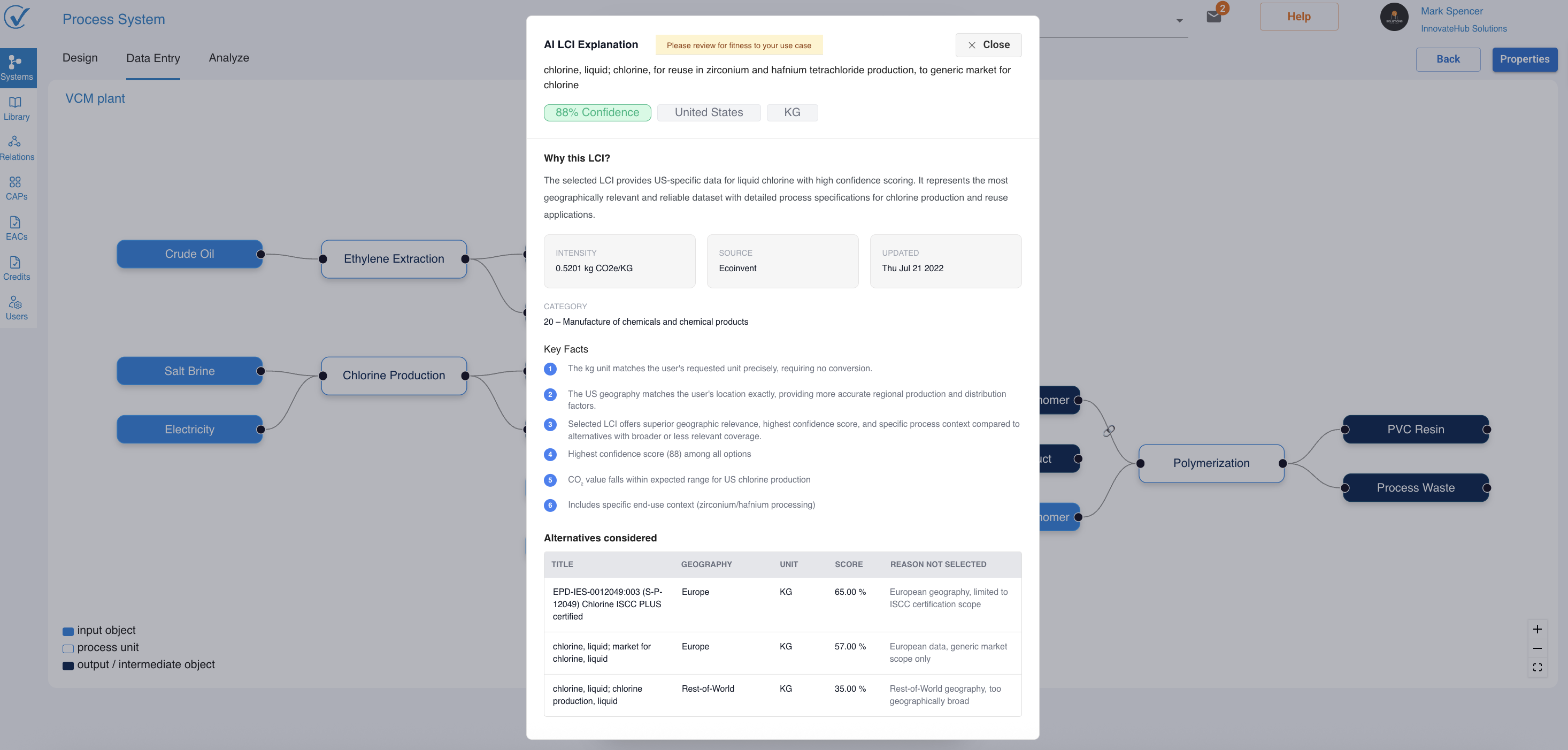Click the fit-to-screen canvas icon
This screenshot has width=1568, height=750.
[x=1537, y=667]
